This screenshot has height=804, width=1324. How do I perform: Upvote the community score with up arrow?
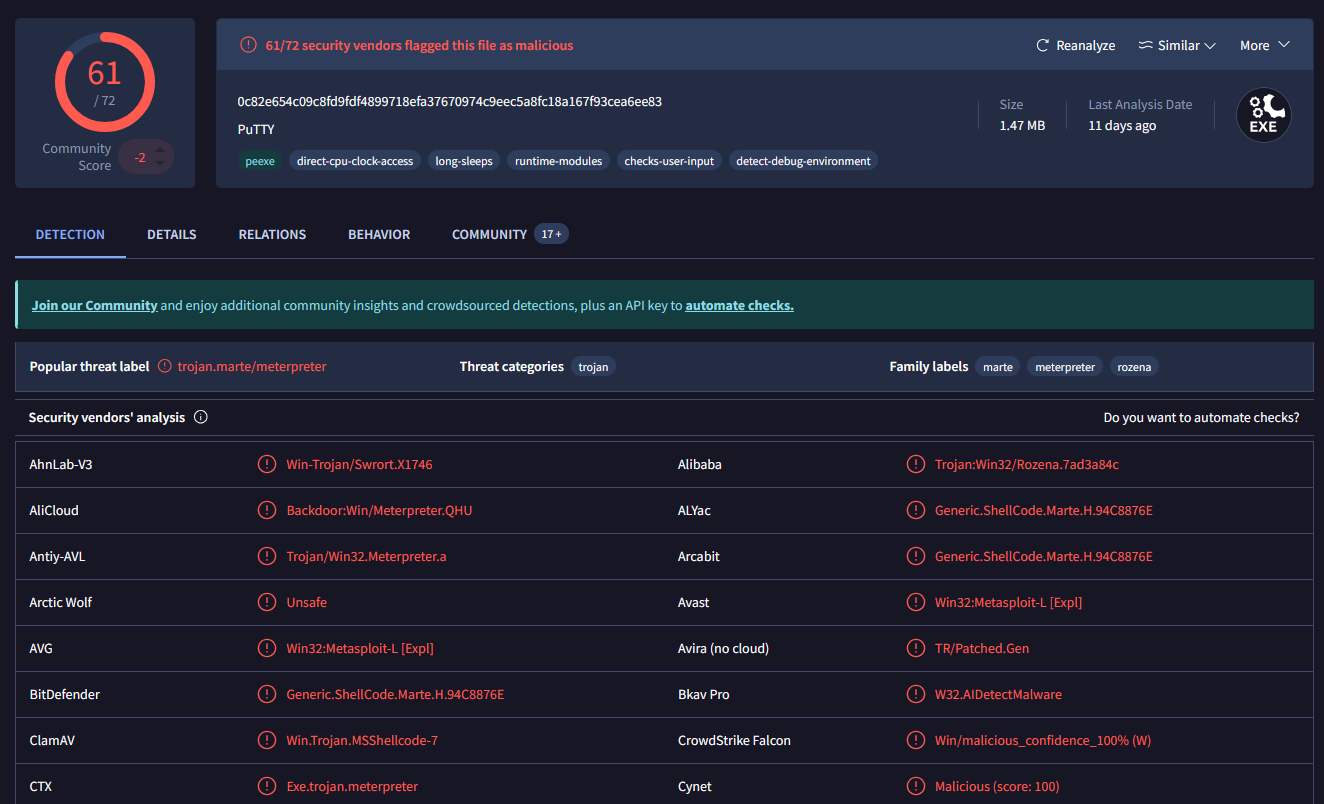(x=161, y=149)
